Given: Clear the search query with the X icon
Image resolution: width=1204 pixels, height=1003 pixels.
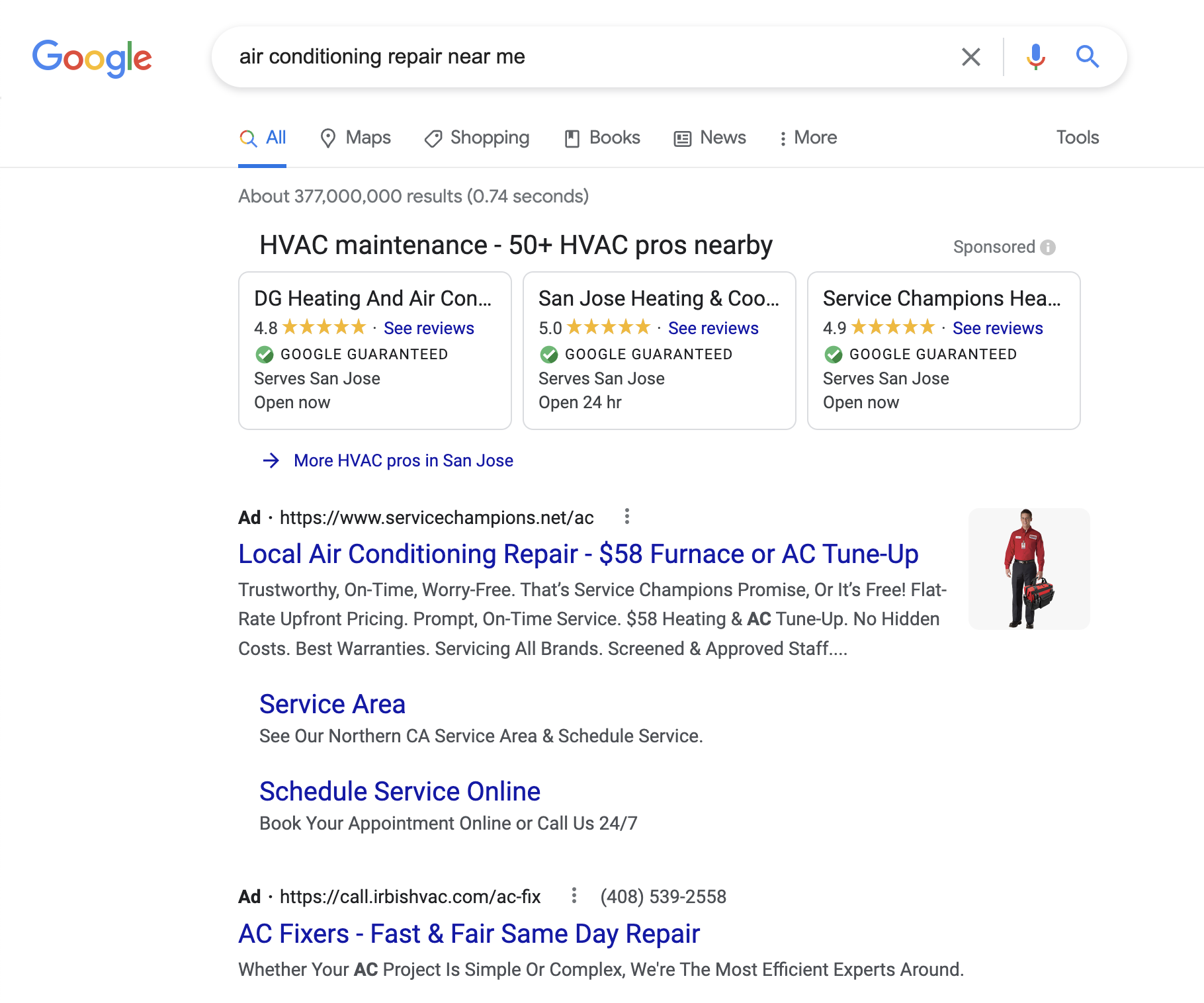Looking at the screenshot, I should (971, 57).
